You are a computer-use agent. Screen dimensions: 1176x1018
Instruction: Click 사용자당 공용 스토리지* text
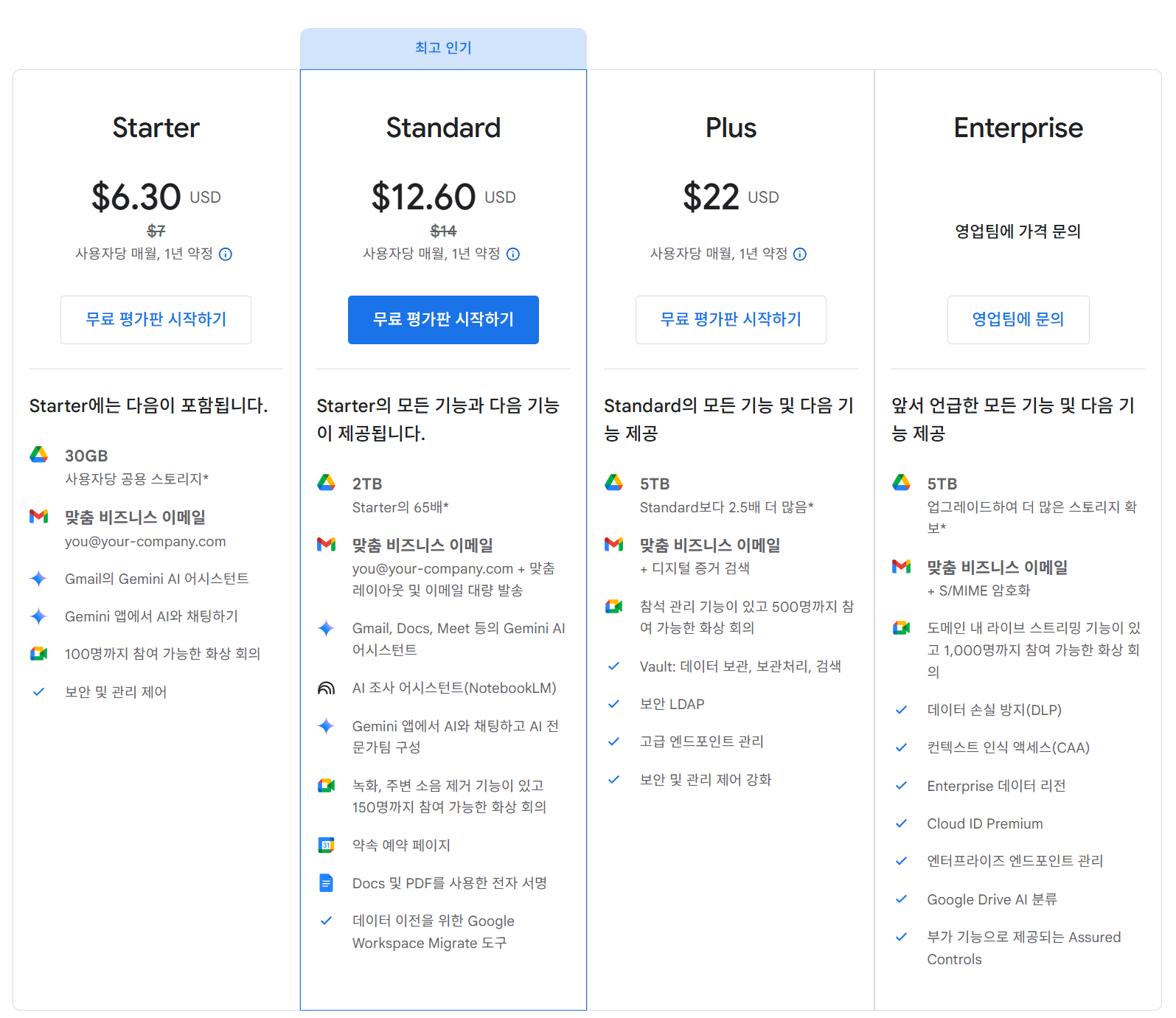(136, 479)
